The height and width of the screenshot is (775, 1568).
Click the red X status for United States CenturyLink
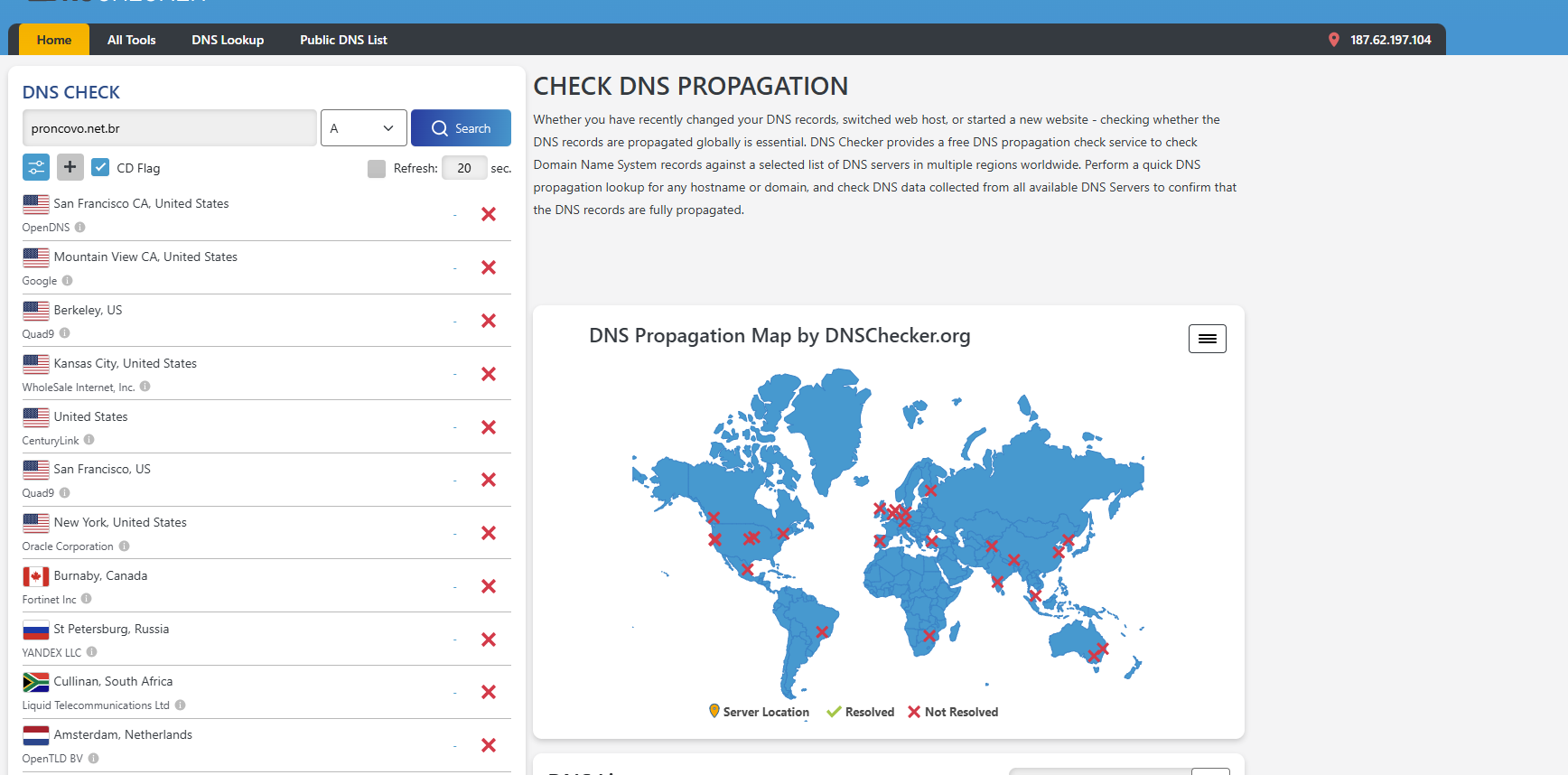click(x=489, y=427)
